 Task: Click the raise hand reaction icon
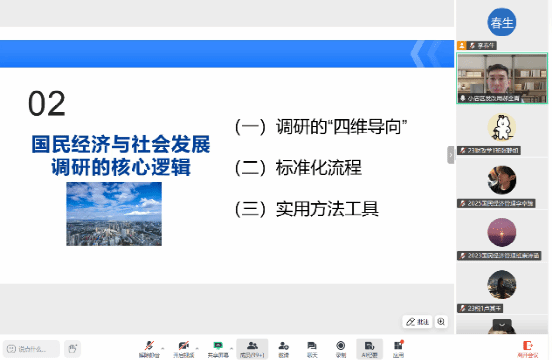point(72,349)
